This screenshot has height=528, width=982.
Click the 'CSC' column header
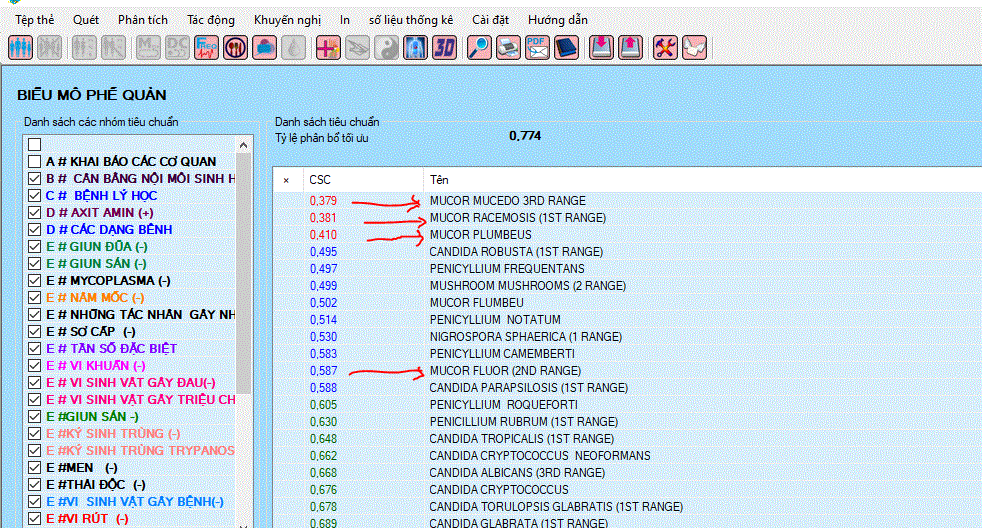(x=320, y=180)
